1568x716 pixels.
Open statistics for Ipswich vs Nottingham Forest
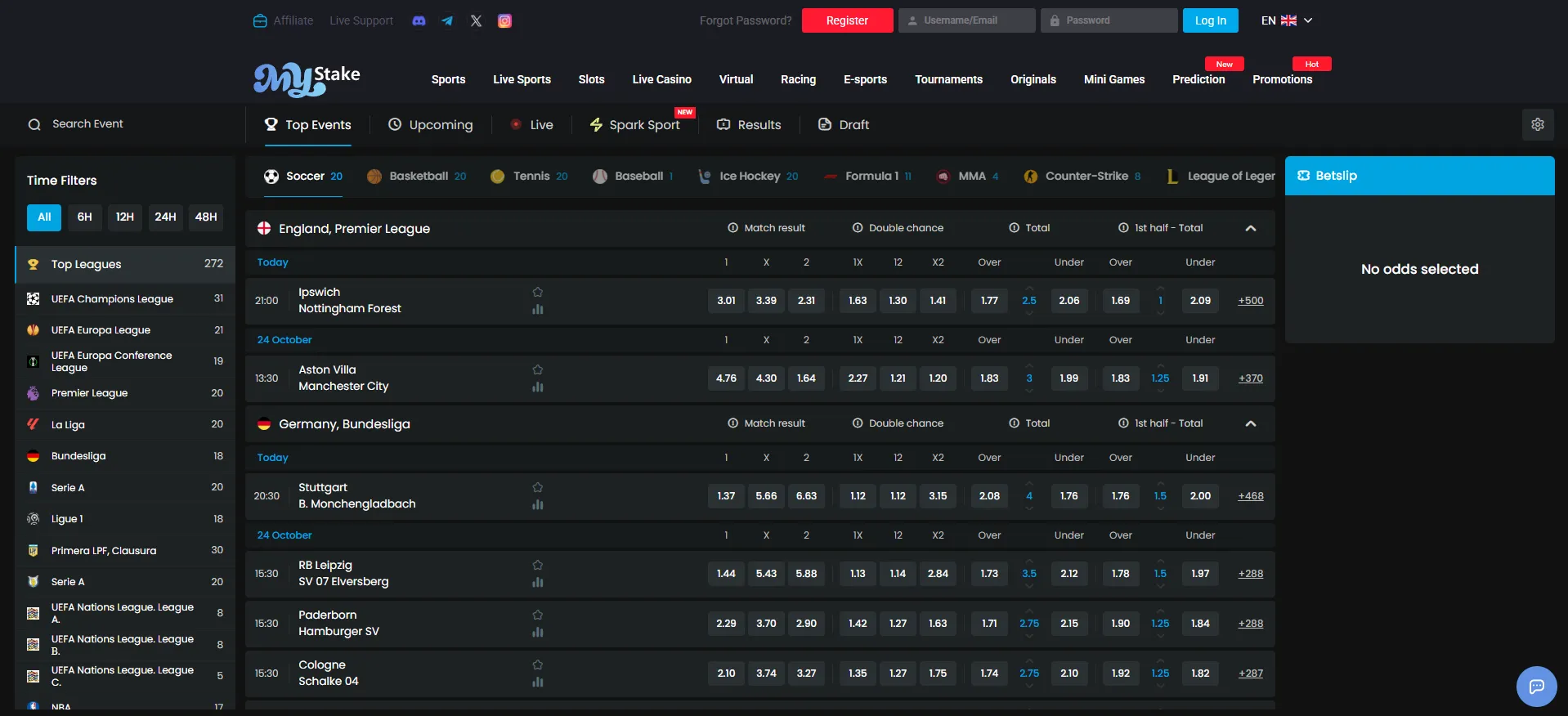coord(537,309)
